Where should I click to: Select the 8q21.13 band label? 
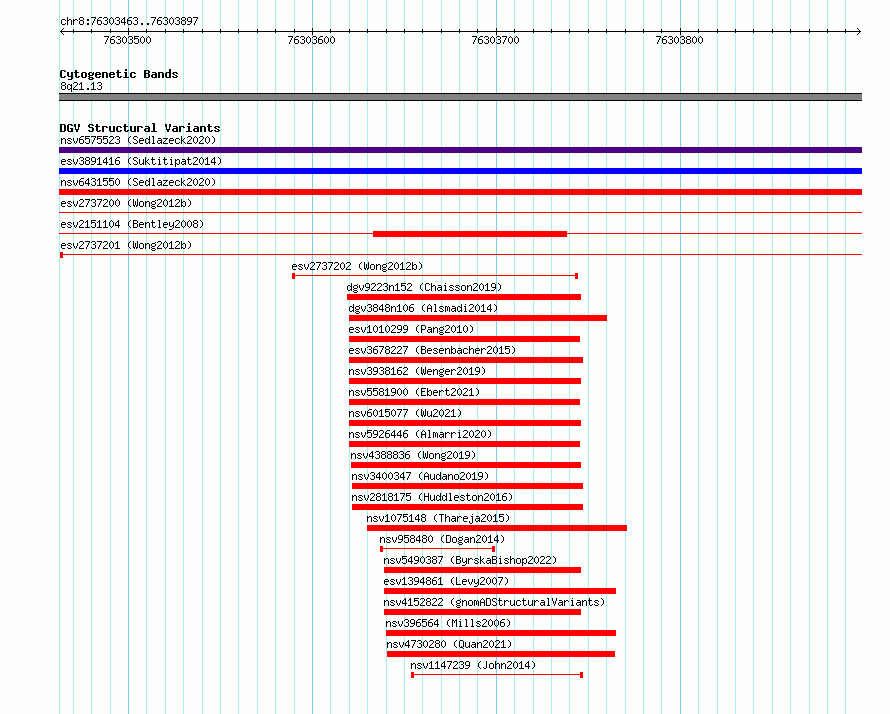[81, 86]
